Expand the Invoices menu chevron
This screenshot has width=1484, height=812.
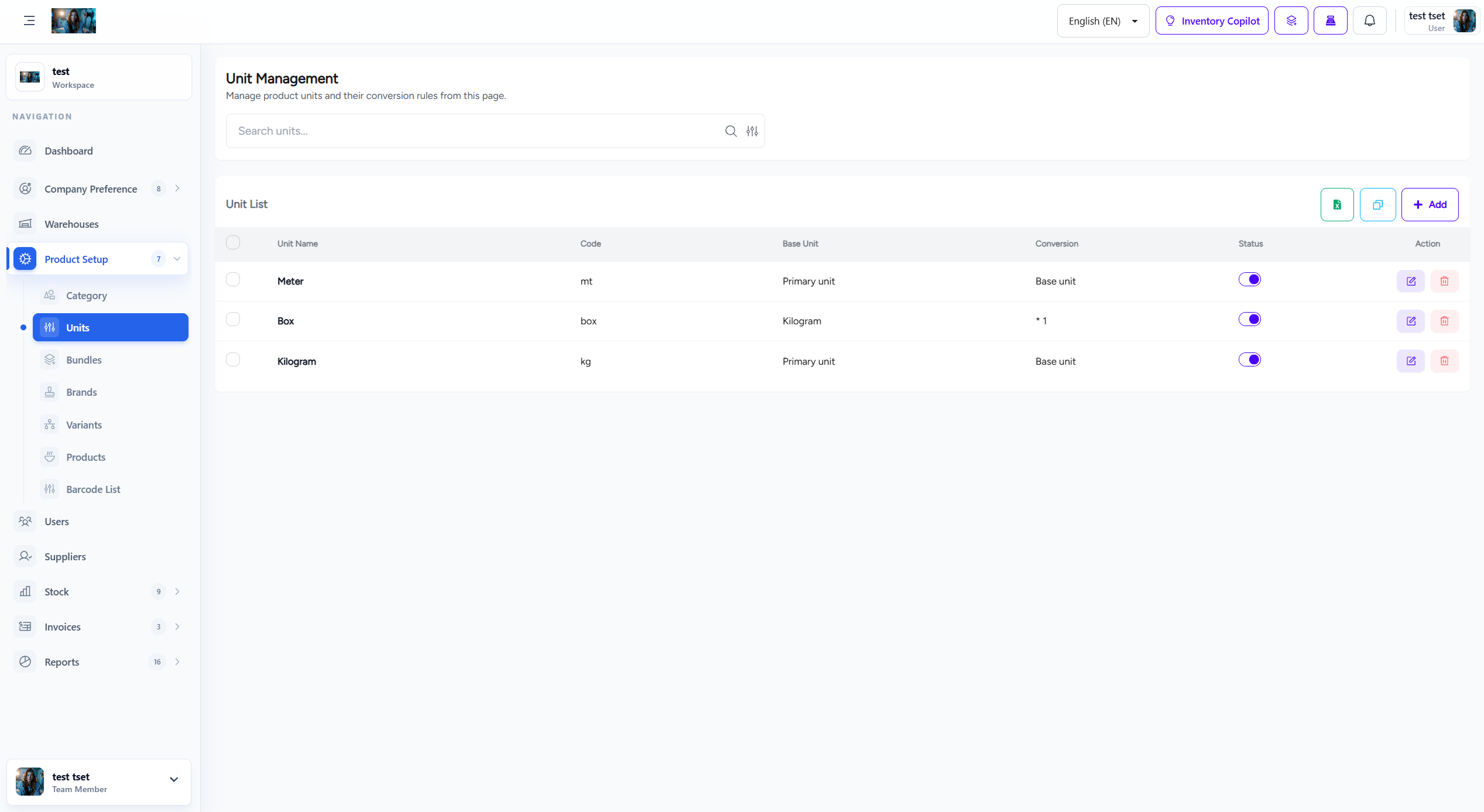tap(177, 626)
